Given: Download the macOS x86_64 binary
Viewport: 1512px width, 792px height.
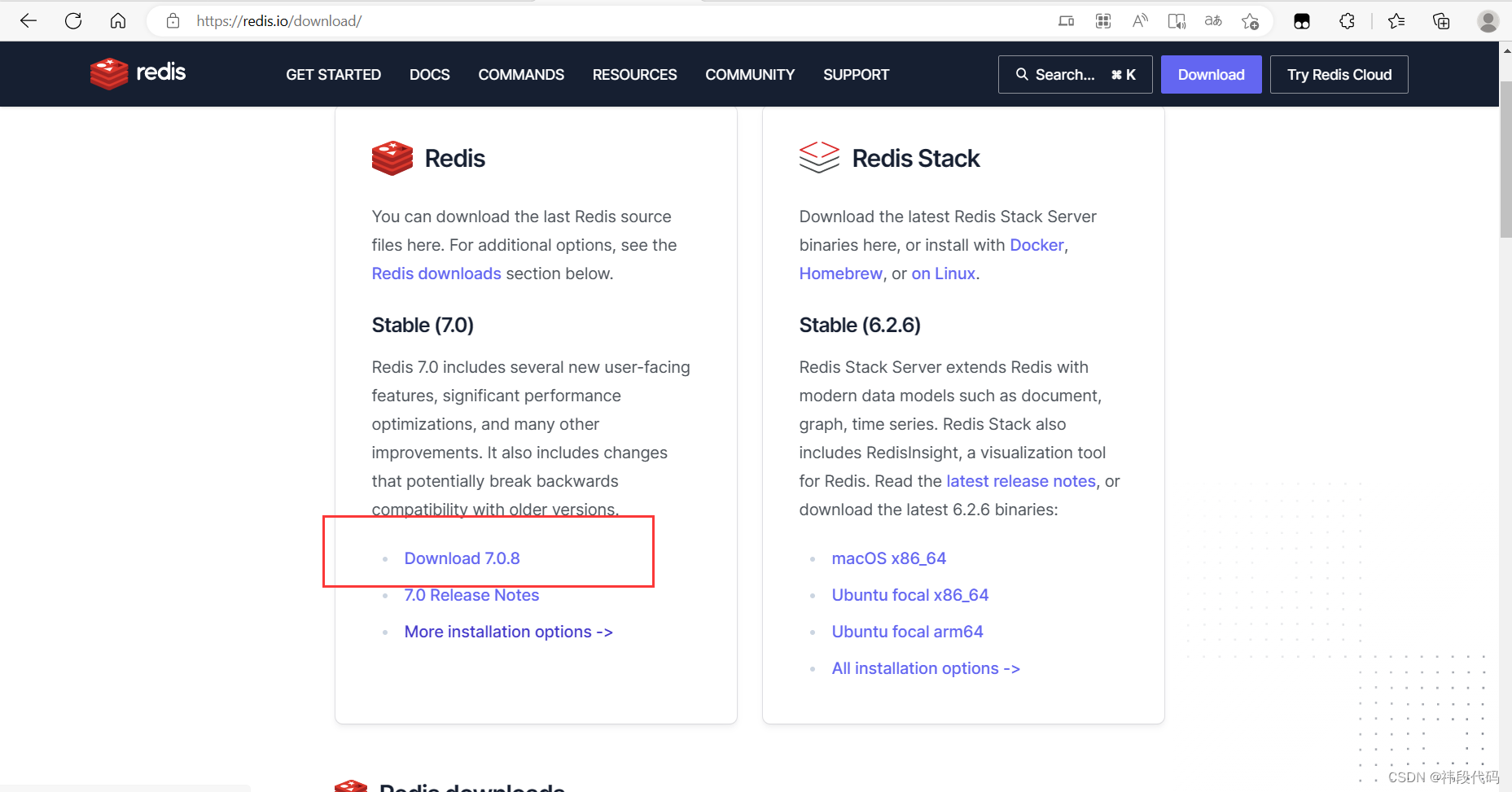Looking at the screenshot, I should click(888, 558).
